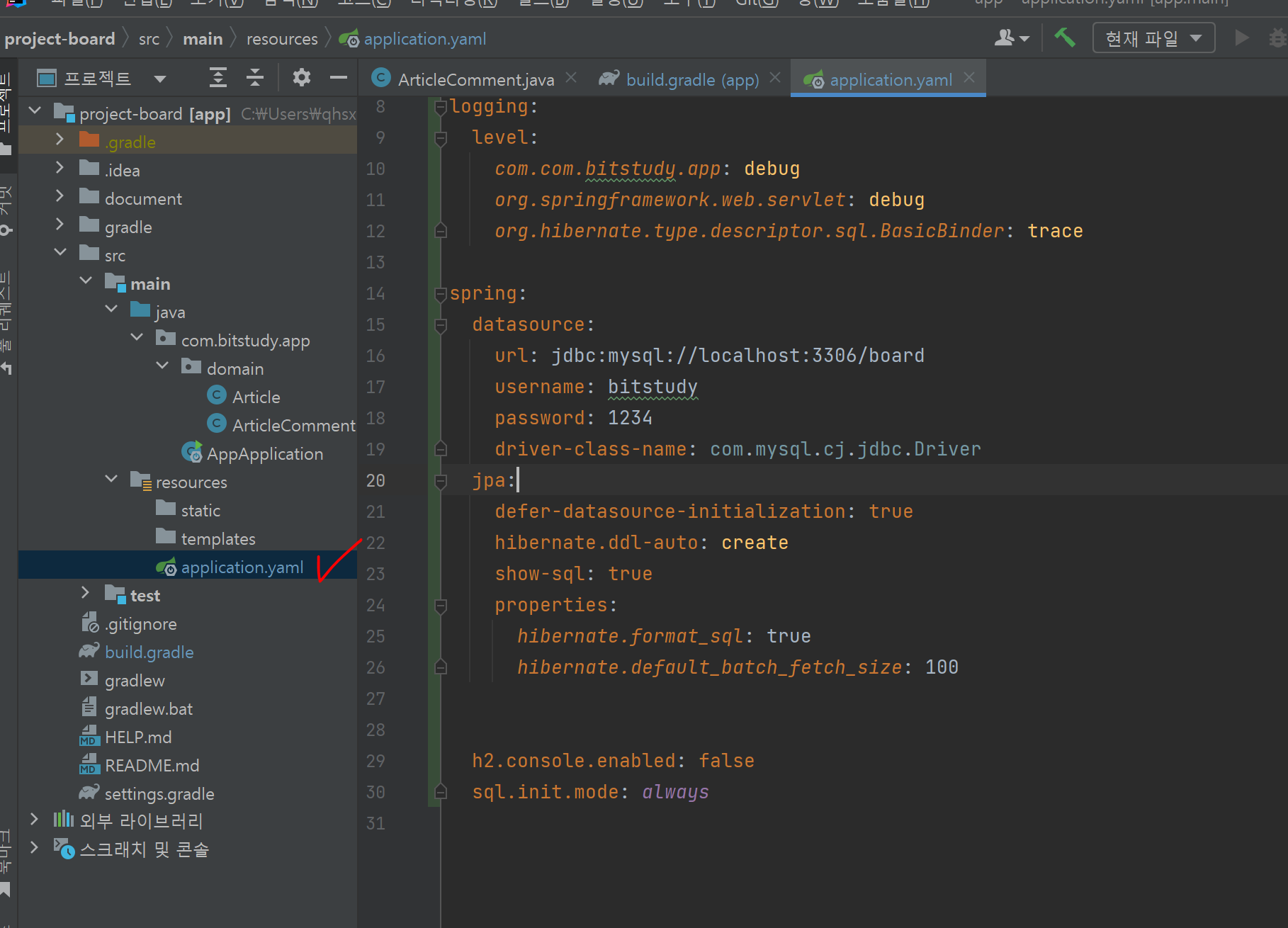Image resolution: width=1288 pixels, height=928 pixels.
Task: Expand the scratches and consoles node
Action: point(34,848)
